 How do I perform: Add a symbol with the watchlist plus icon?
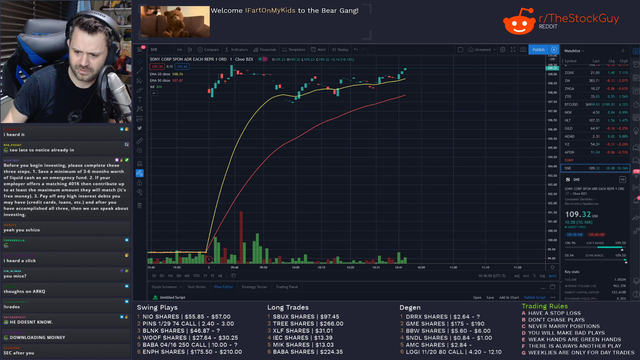(x=623, y=51)
